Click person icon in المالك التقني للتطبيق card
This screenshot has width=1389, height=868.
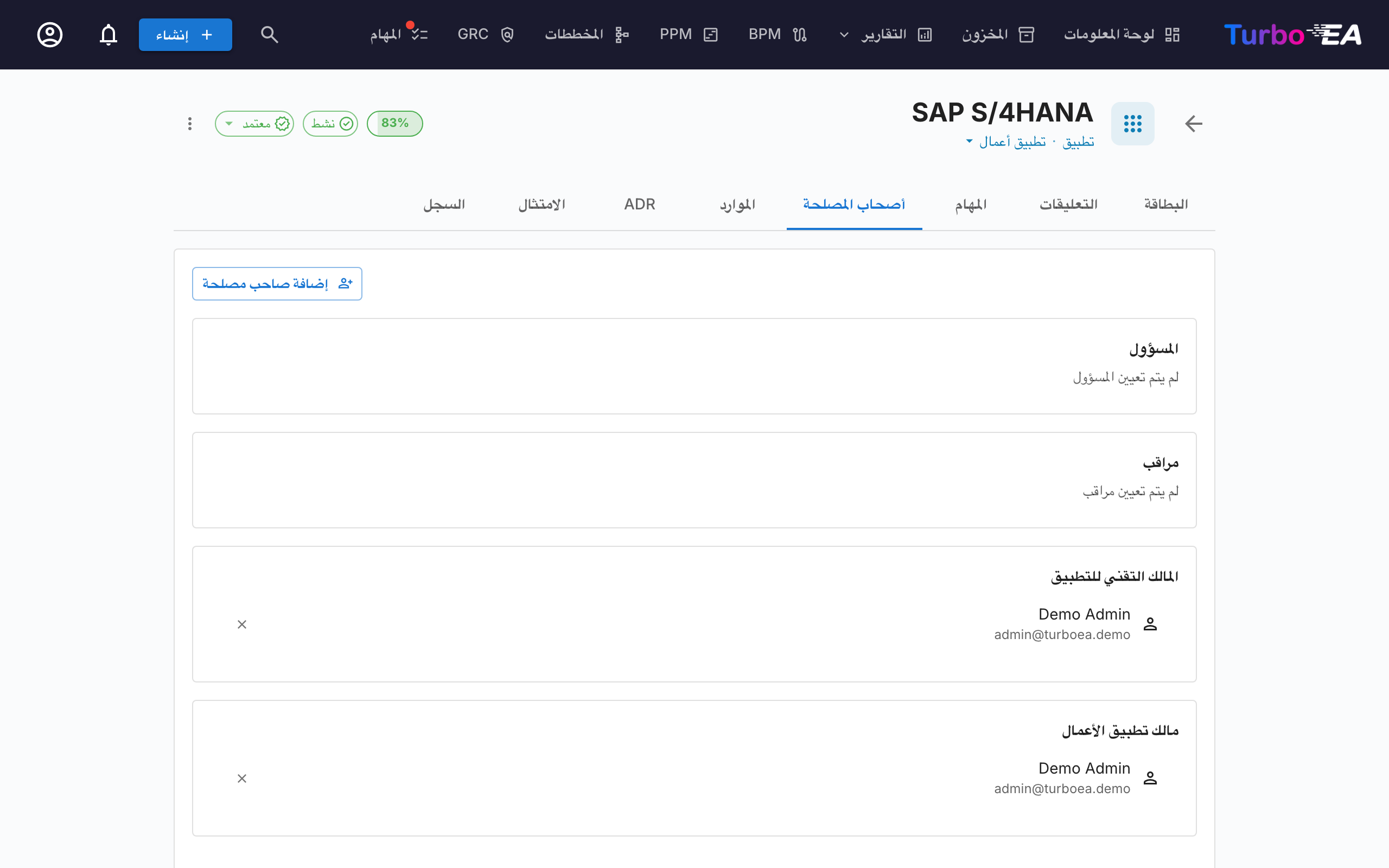[x=1150, y=624]
